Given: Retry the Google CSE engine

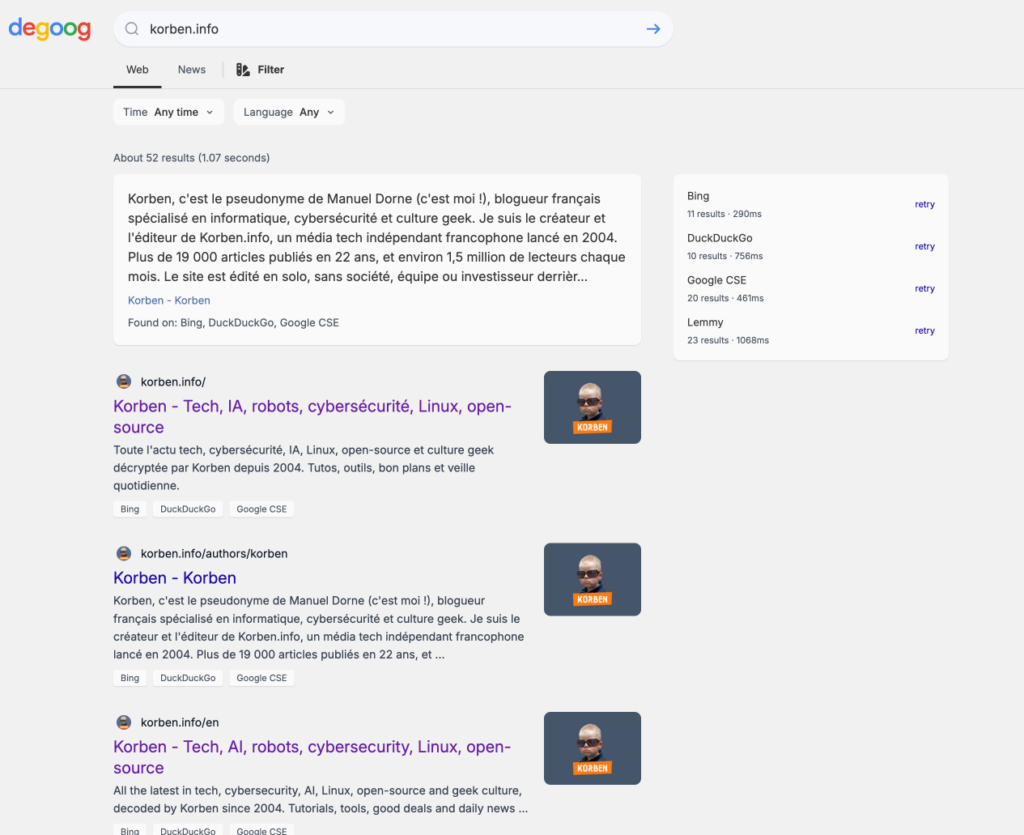Looking at the screenshot, I should [x=924, y=289].
